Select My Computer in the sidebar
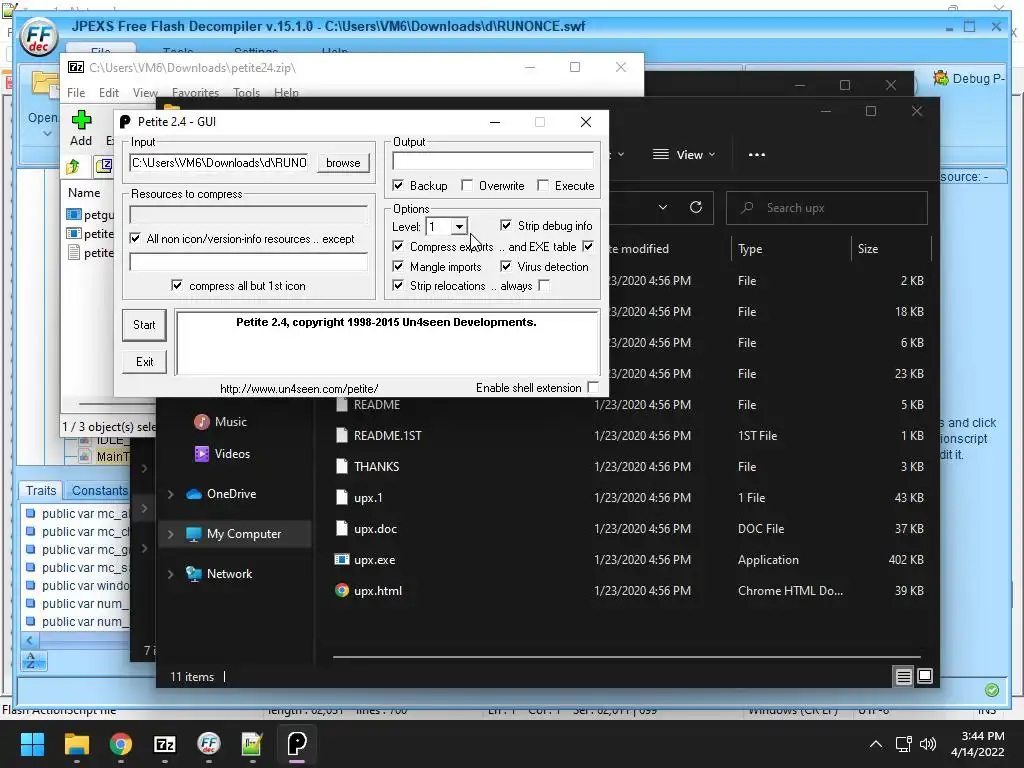 pyautogui.click(x=234, y=534)
